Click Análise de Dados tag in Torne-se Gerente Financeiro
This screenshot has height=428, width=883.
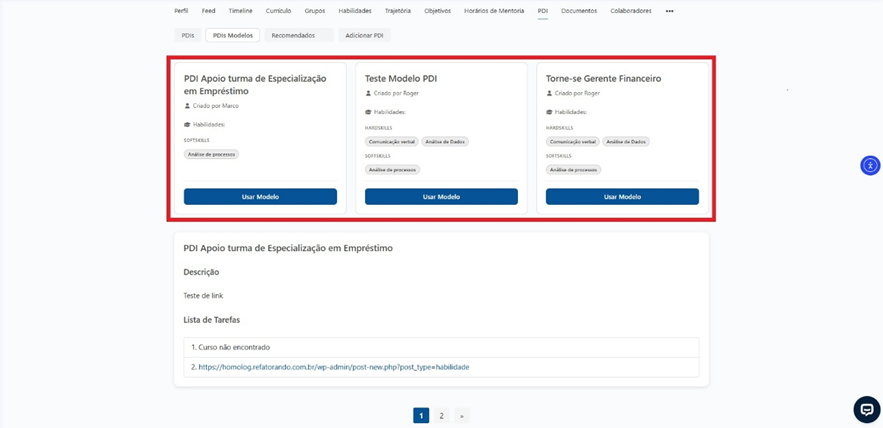[627, 142]
